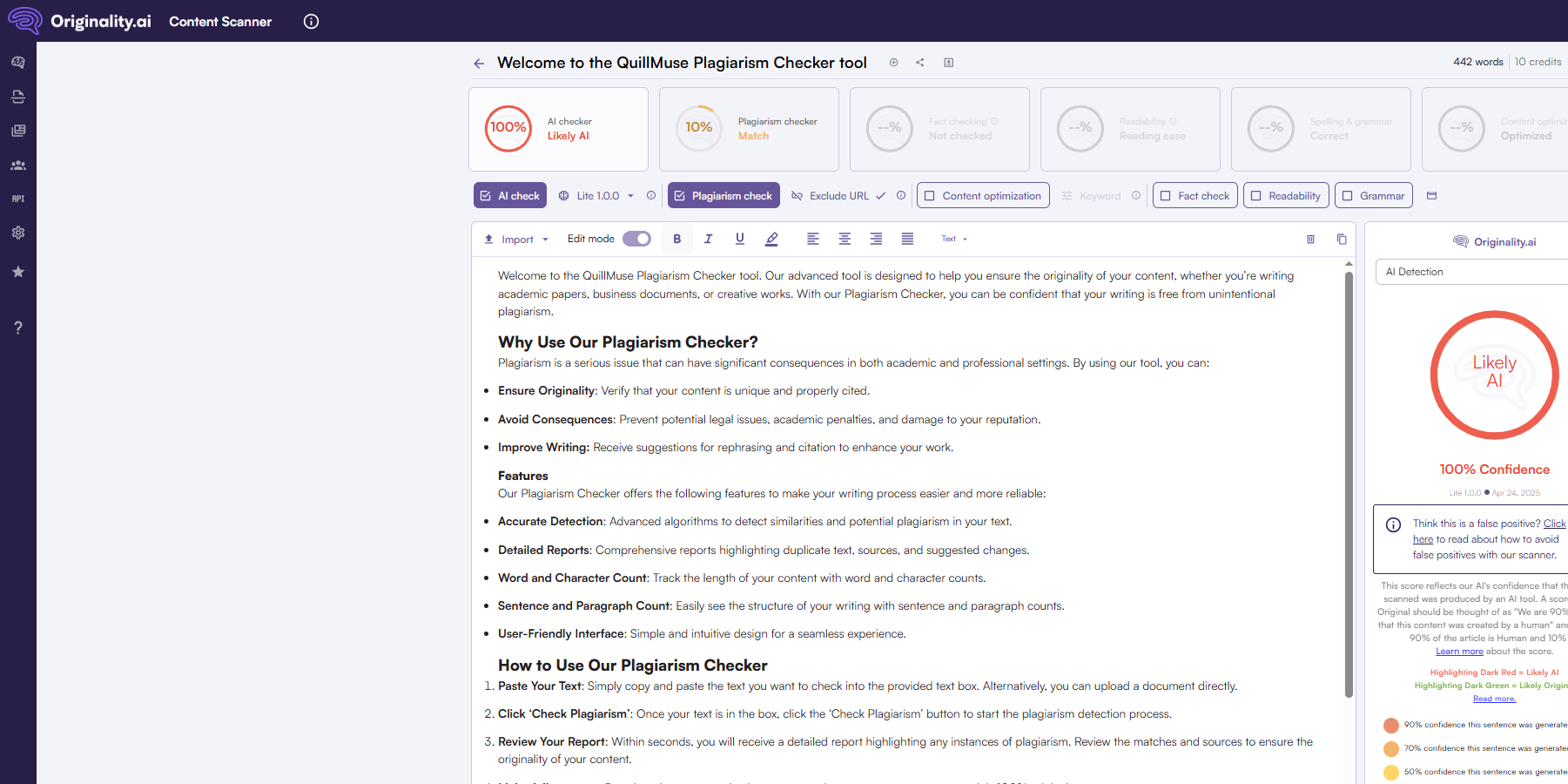Toggle the Exclude URL option
This screenshot has width=1568, height=784.
point(838,196)
